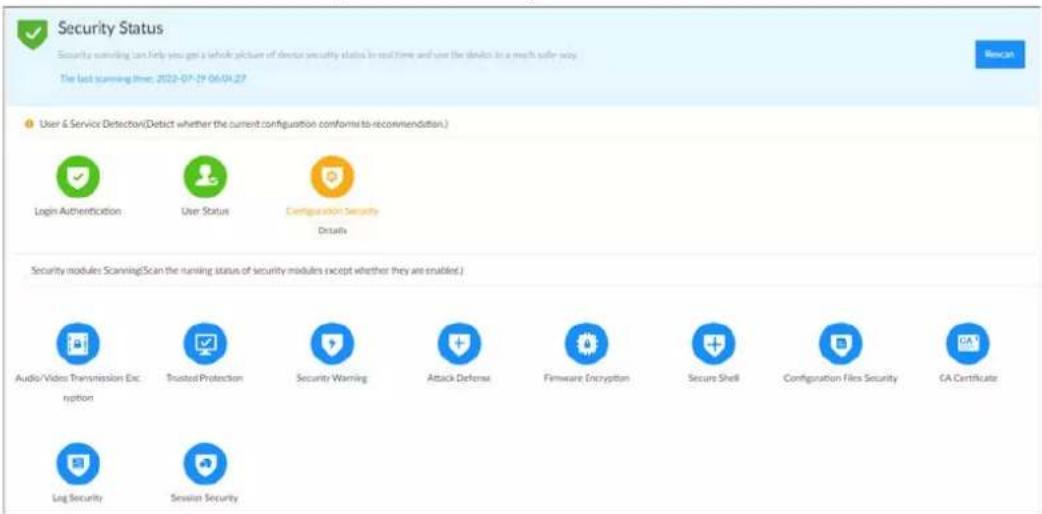This screenshot has width=1042, height=514.
Task: Click the last scanning time text
Action: pyautogui.click(x=153, y=78)
